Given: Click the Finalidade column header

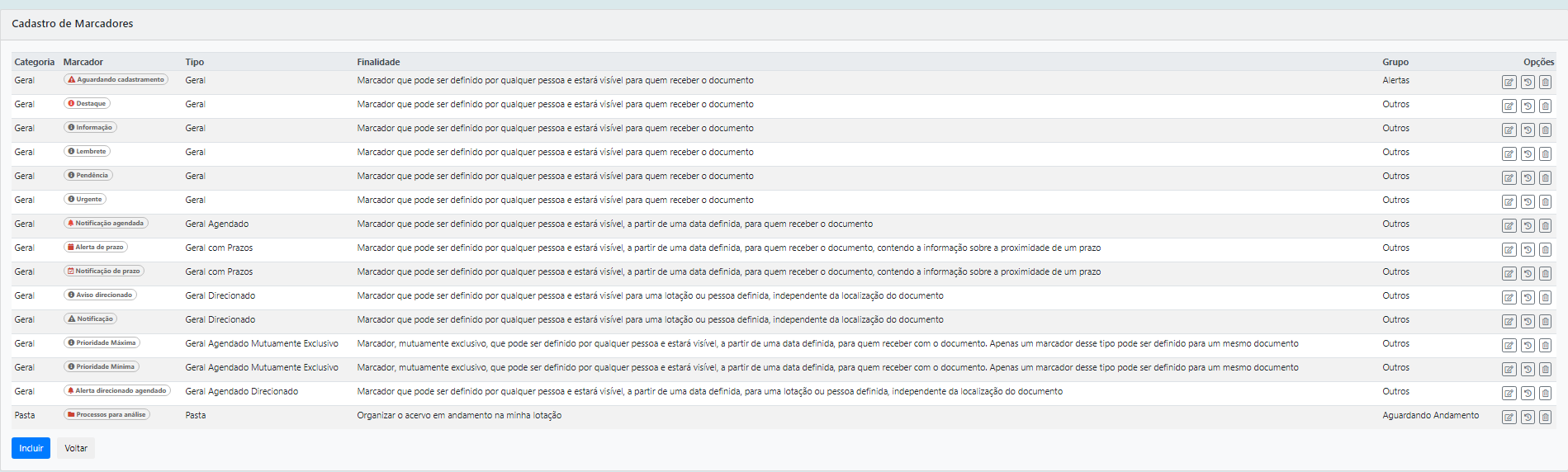Looking at the screenshot, I should [378, 62].
